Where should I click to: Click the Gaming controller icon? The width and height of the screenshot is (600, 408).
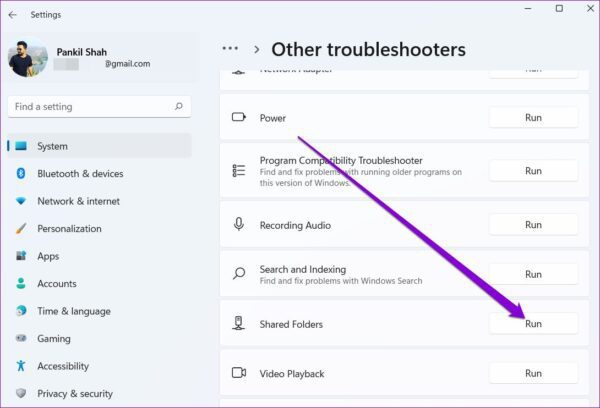(21, 338)
